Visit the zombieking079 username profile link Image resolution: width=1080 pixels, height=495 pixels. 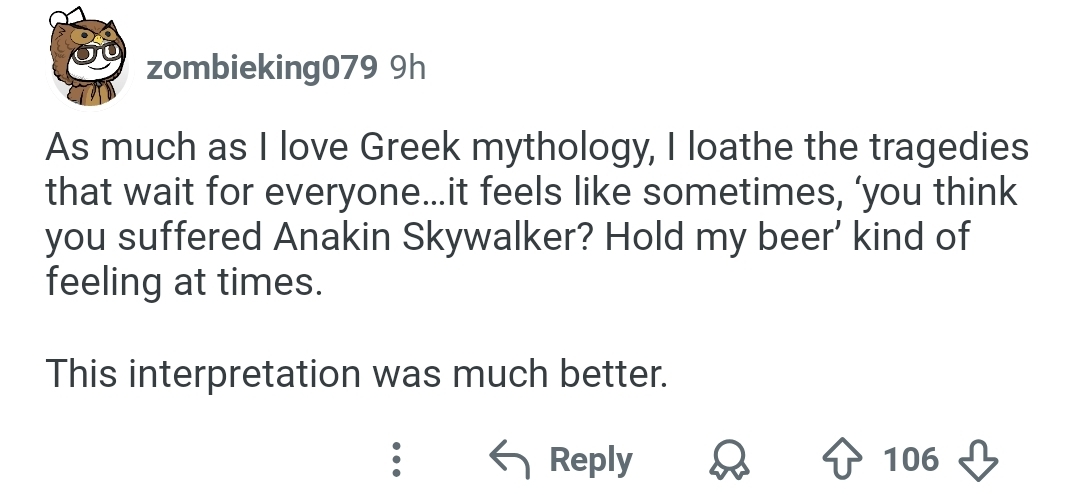coord(262,67)
